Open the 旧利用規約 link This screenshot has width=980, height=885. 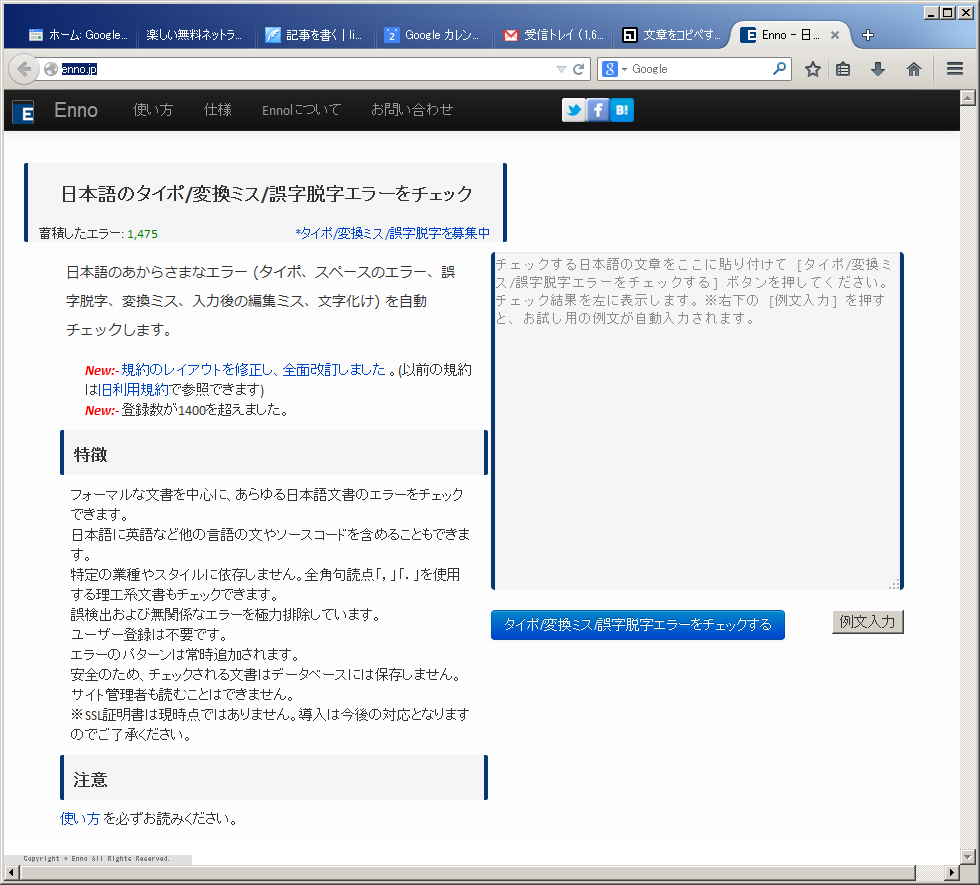coord(133,389)
